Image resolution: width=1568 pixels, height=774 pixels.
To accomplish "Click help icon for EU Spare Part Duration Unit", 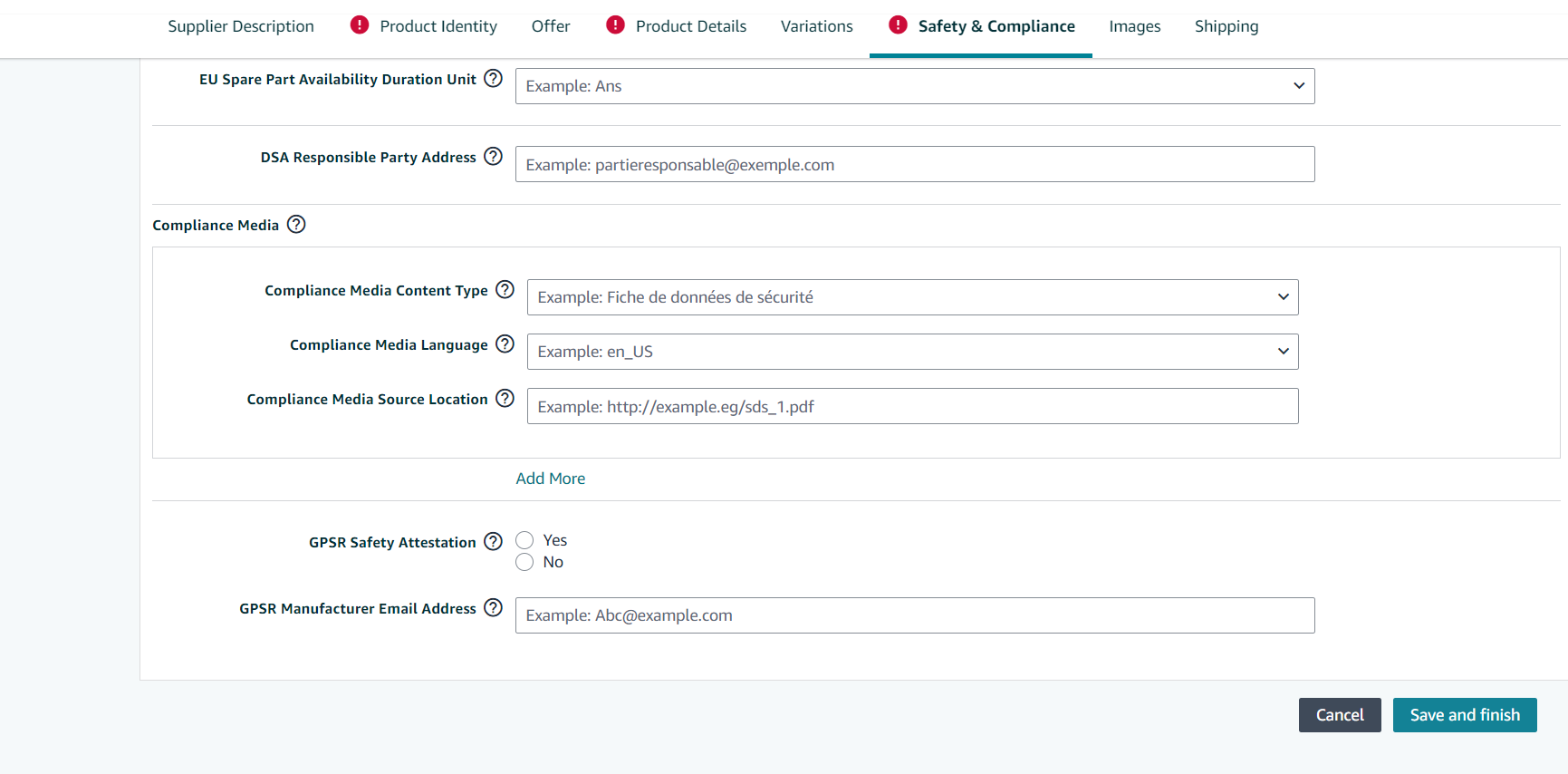I will (x=493, y=79).
